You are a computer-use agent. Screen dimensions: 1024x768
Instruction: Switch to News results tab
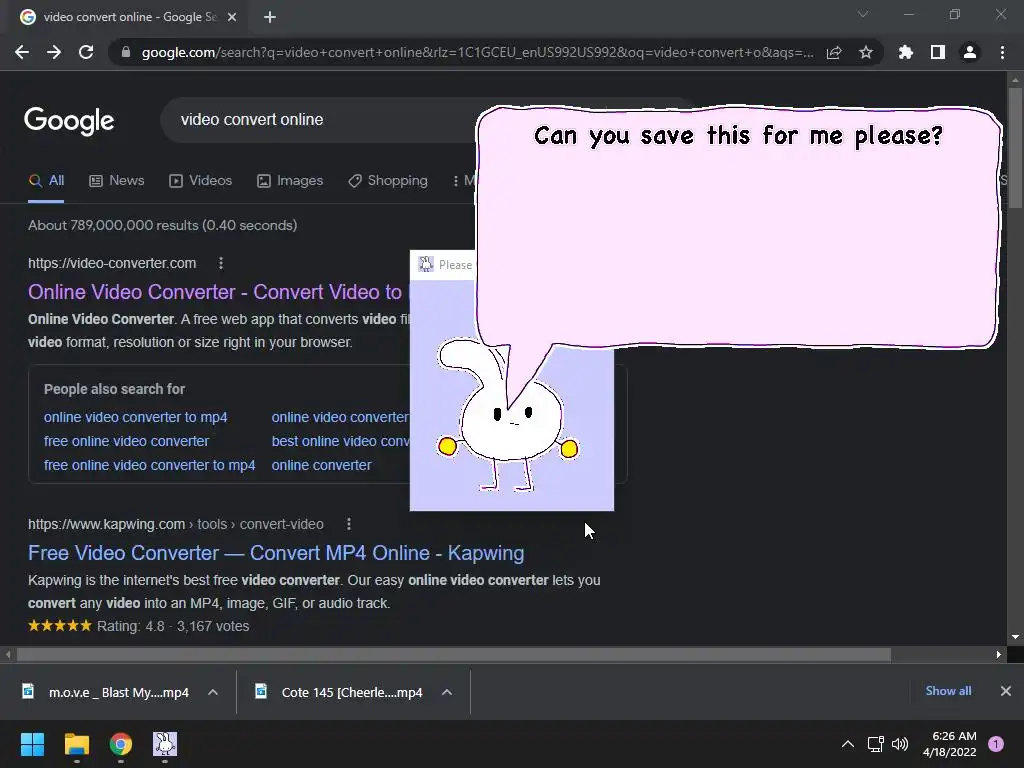click(x=117, y=181)
